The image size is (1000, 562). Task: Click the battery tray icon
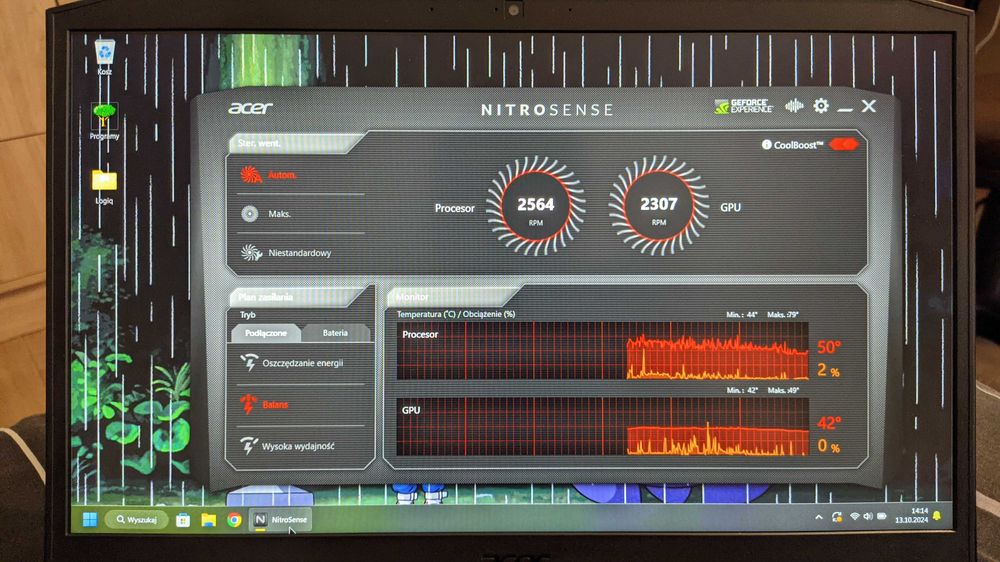(x=882, y=517)
